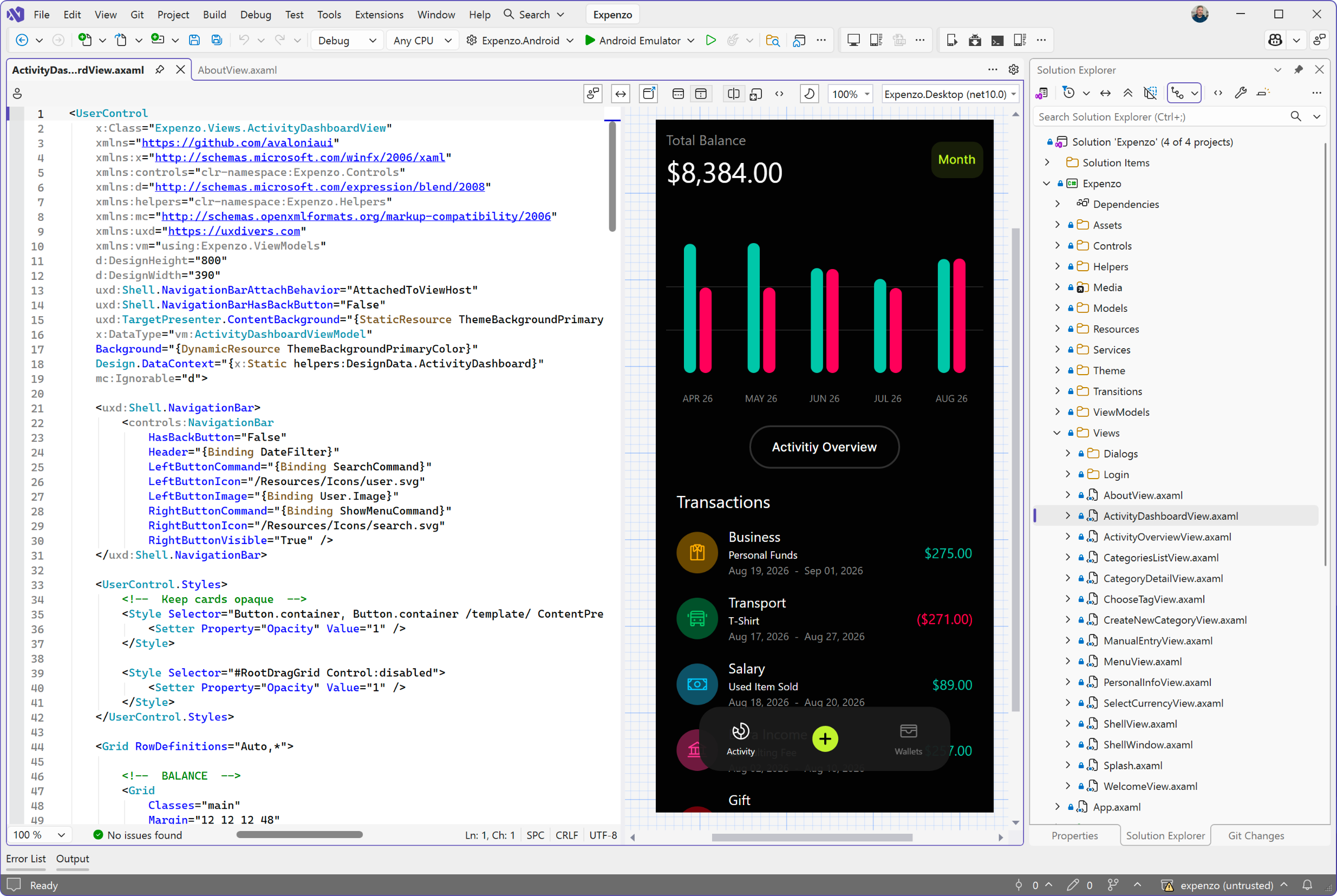Switch to the Git Changes tab

(x=1256, y=835)
